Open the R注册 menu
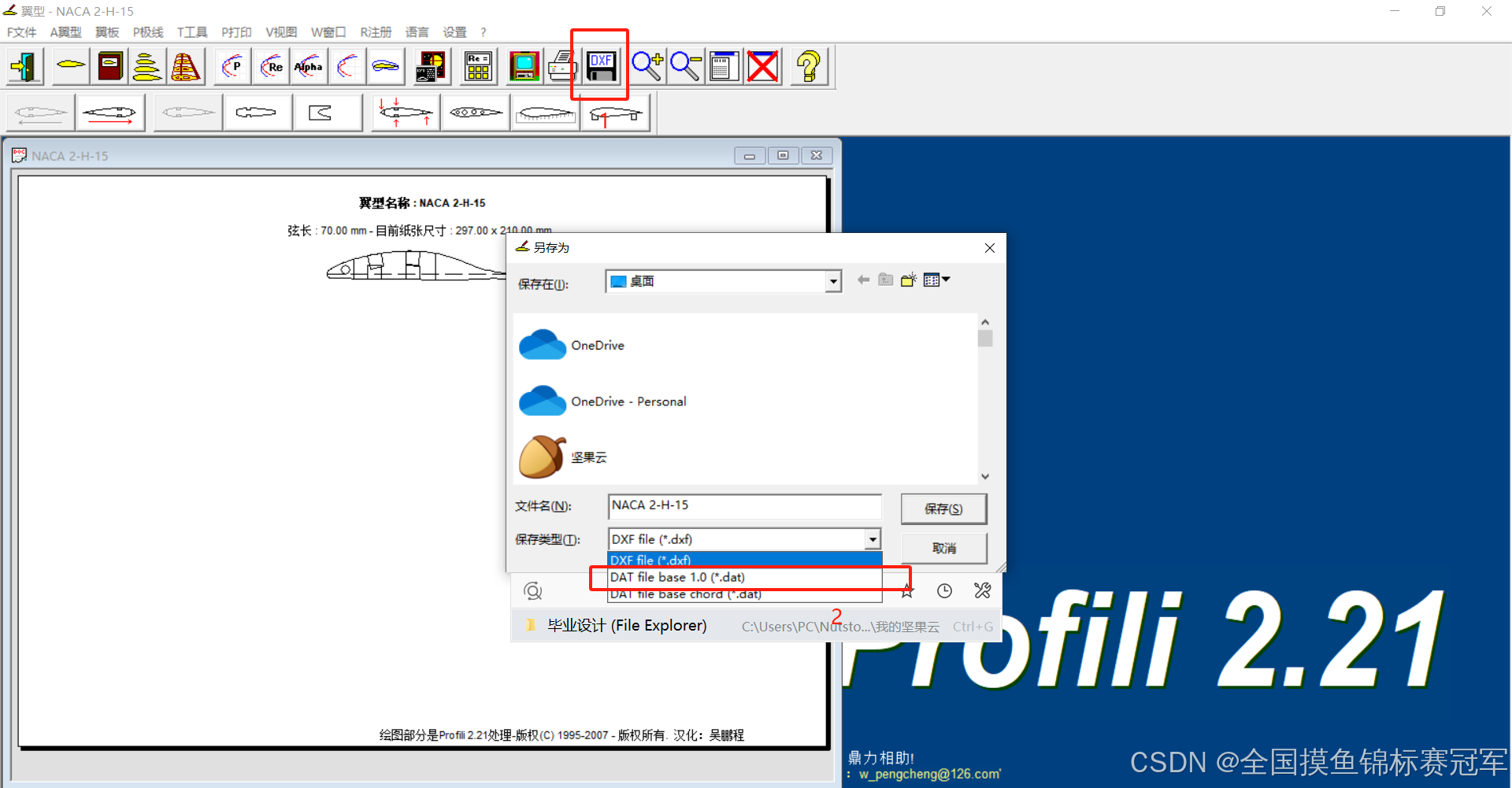1512x788 pixels. pyautogui.click(x=376, y=32)
